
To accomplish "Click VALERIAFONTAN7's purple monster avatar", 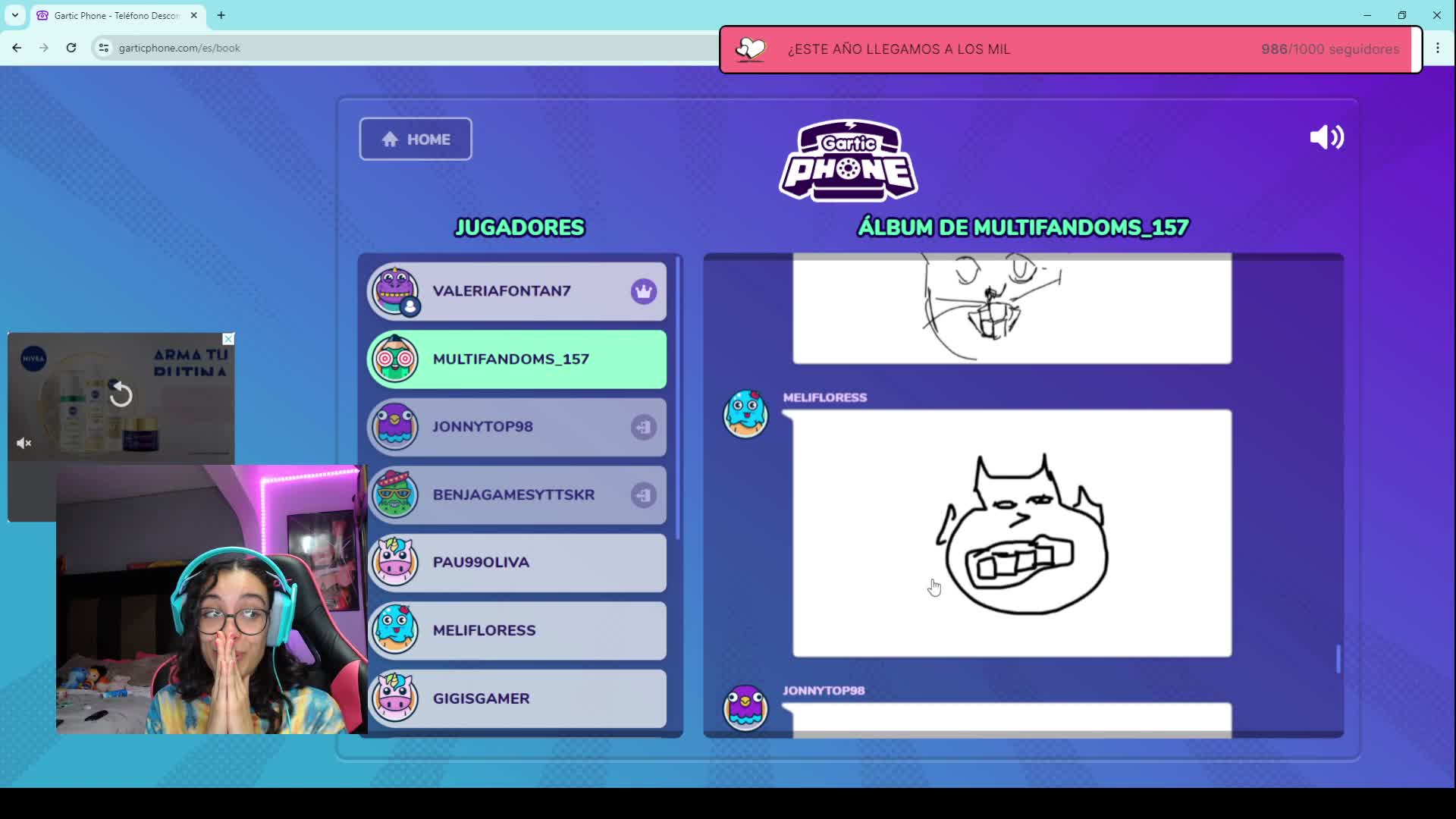I will (x=394, y=290).
